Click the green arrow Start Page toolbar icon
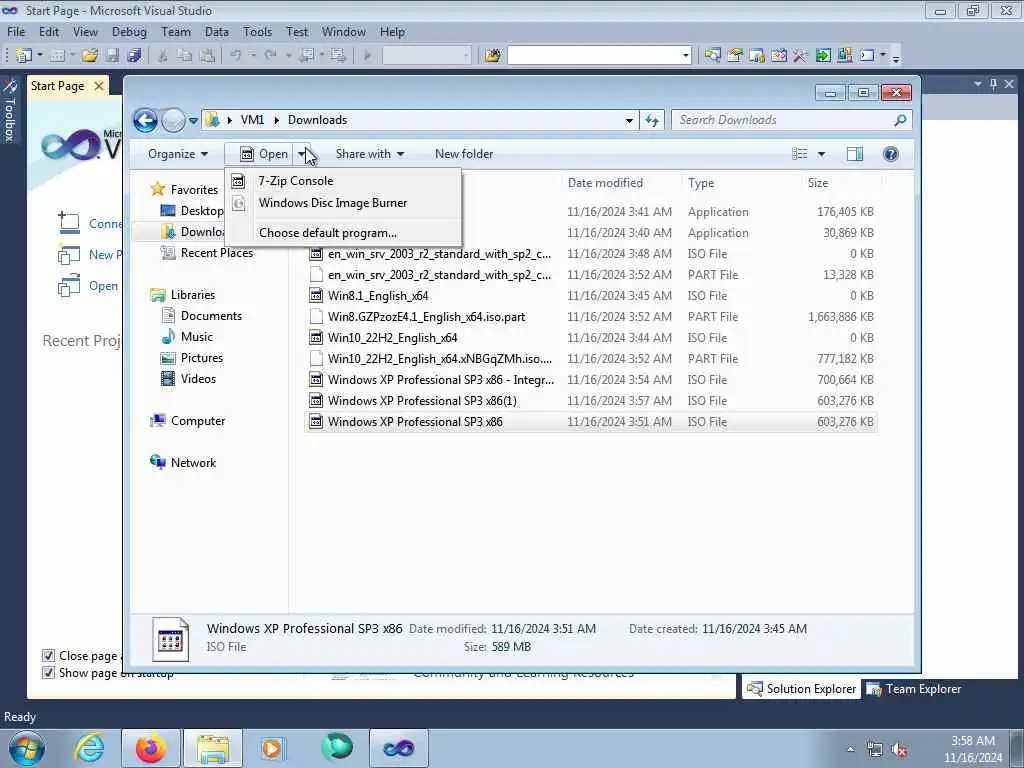Viewport: 1024px width, 768px height. tap(823, 56)
